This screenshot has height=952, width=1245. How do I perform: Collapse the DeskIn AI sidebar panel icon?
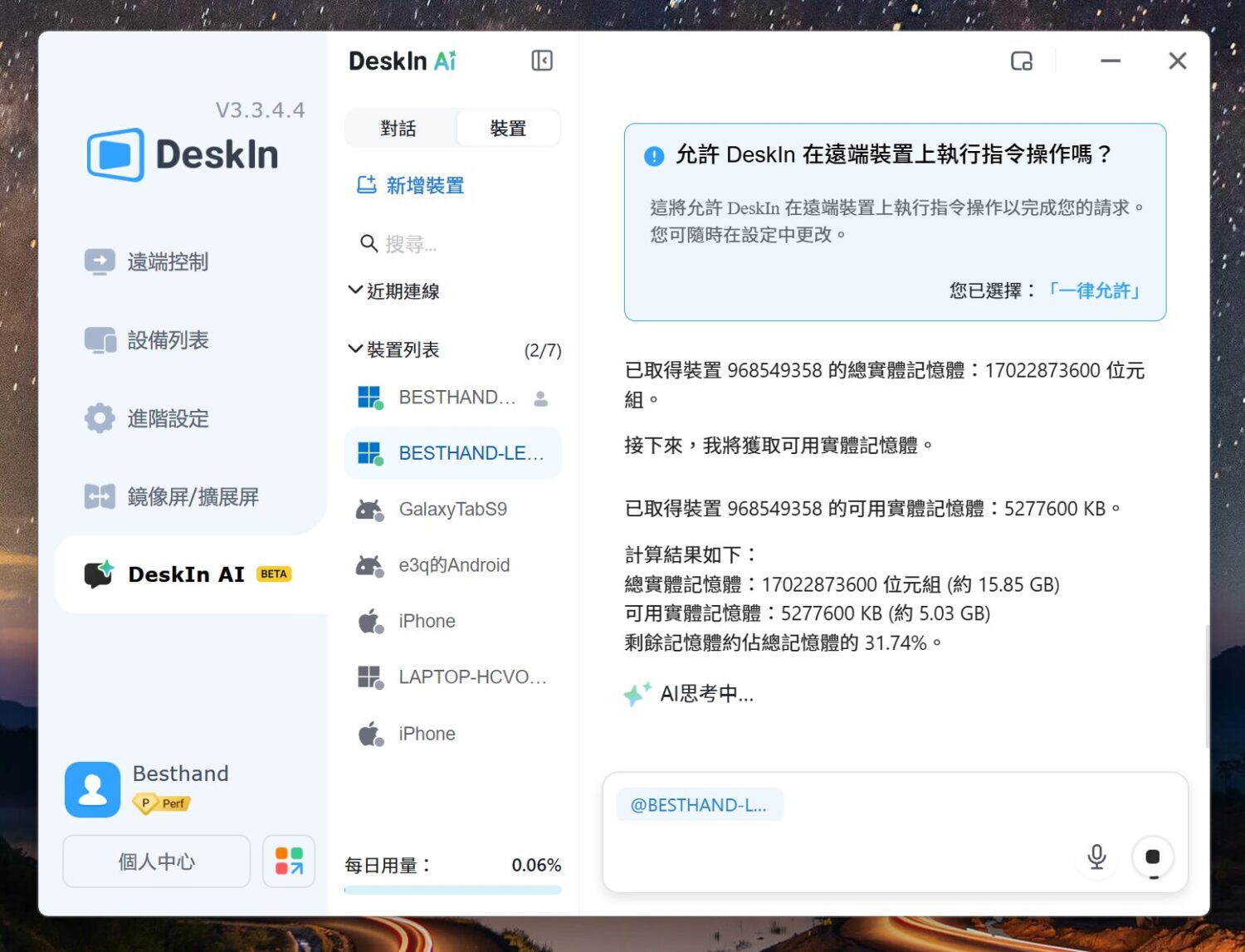pos(542,61)
